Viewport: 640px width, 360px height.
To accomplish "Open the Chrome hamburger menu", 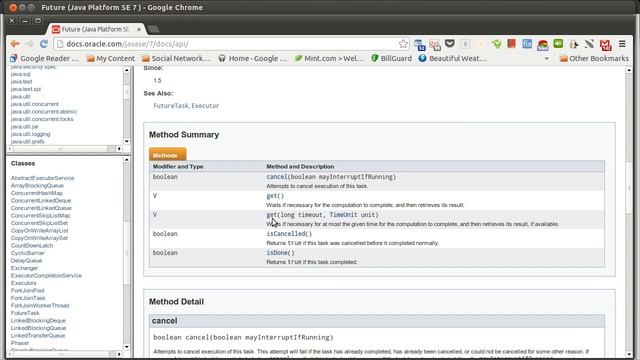I will point(622,44).
